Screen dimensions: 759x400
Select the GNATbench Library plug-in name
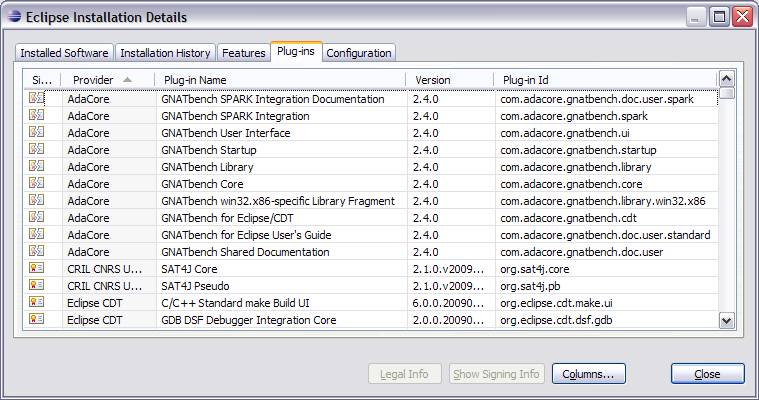point(207,167)
